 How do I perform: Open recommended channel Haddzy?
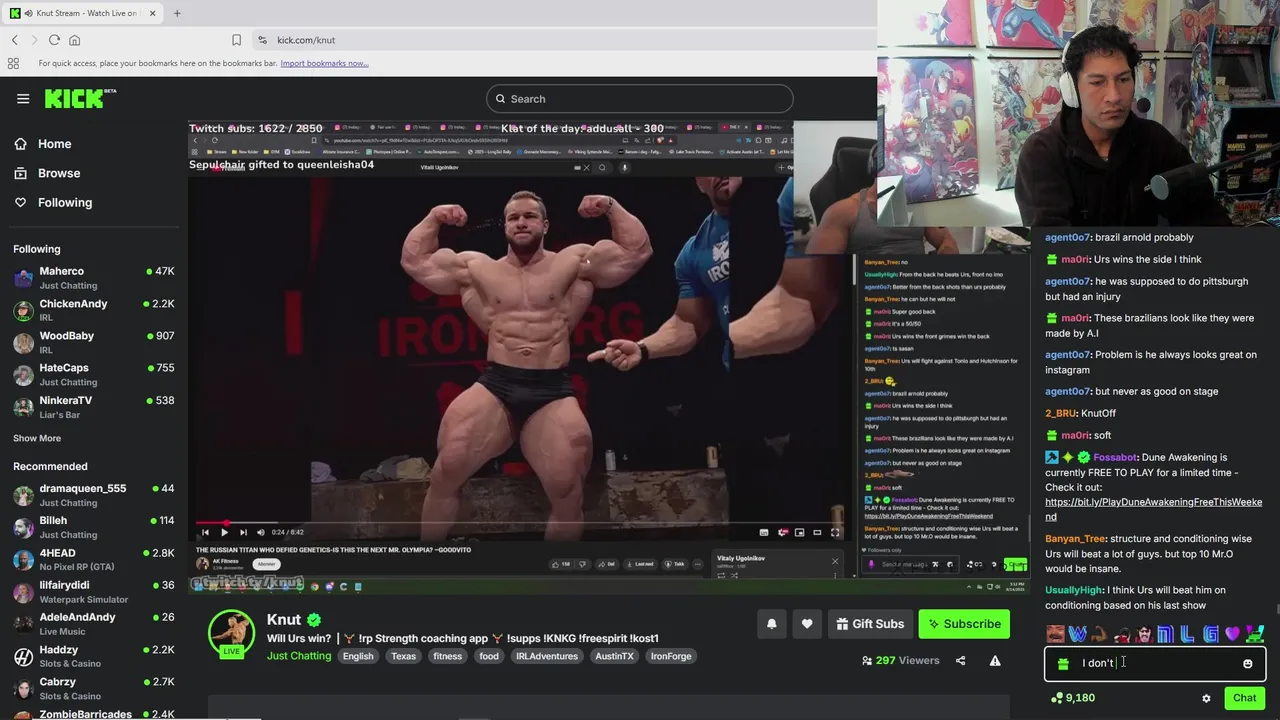pos(94,656)
